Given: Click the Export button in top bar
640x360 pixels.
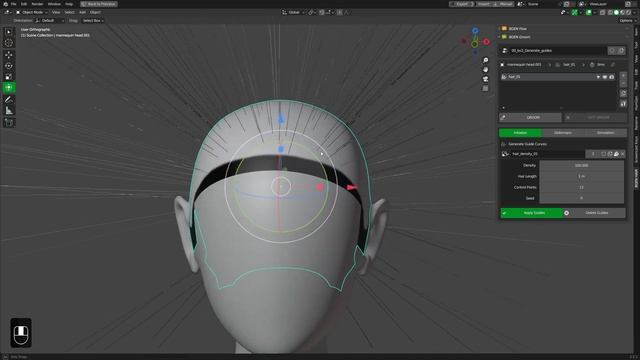Looking at the screenshot, I should click(462, 4).
